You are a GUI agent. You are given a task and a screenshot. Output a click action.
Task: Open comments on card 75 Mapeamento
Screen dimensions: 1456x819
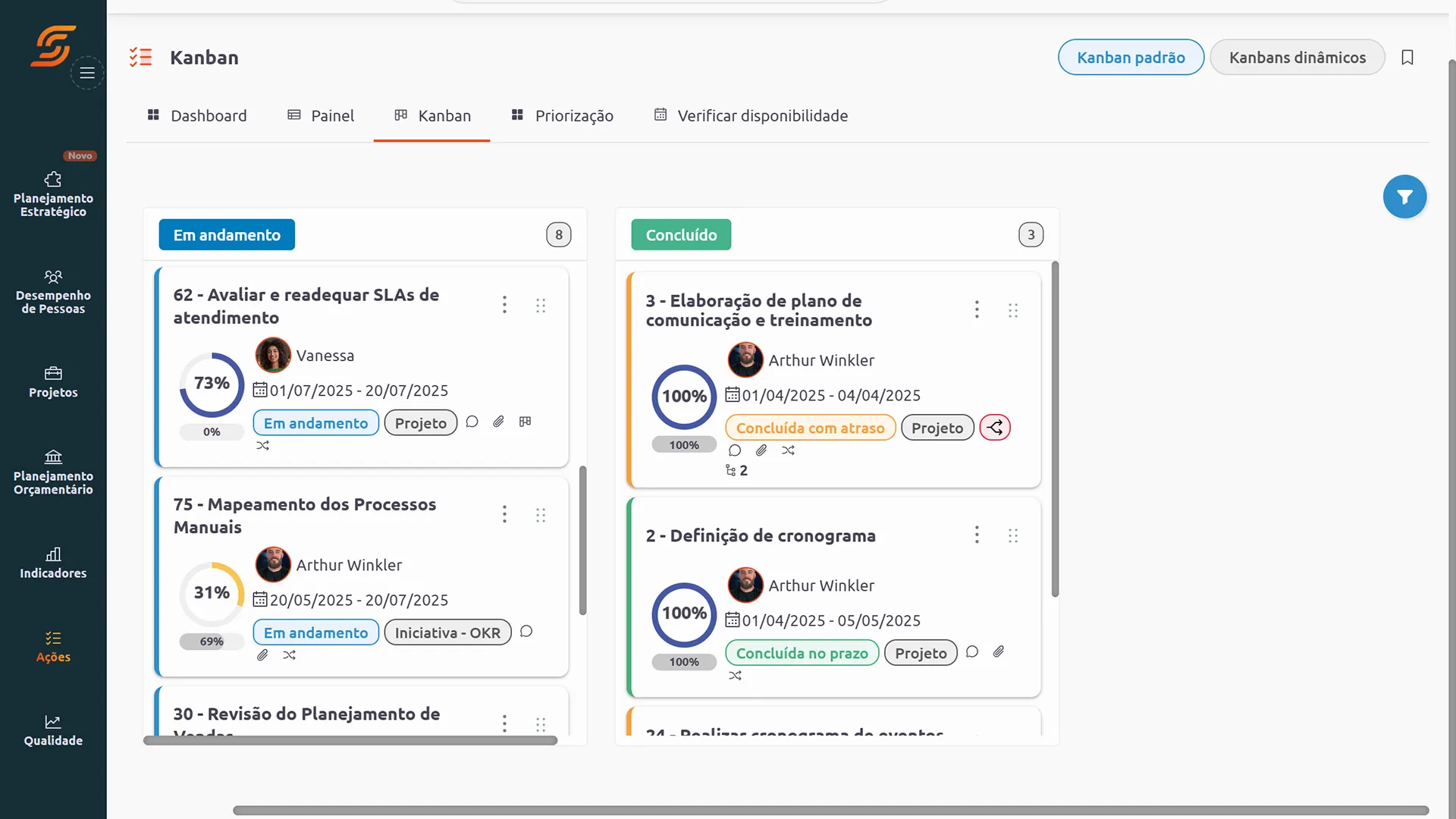[526, 631]
